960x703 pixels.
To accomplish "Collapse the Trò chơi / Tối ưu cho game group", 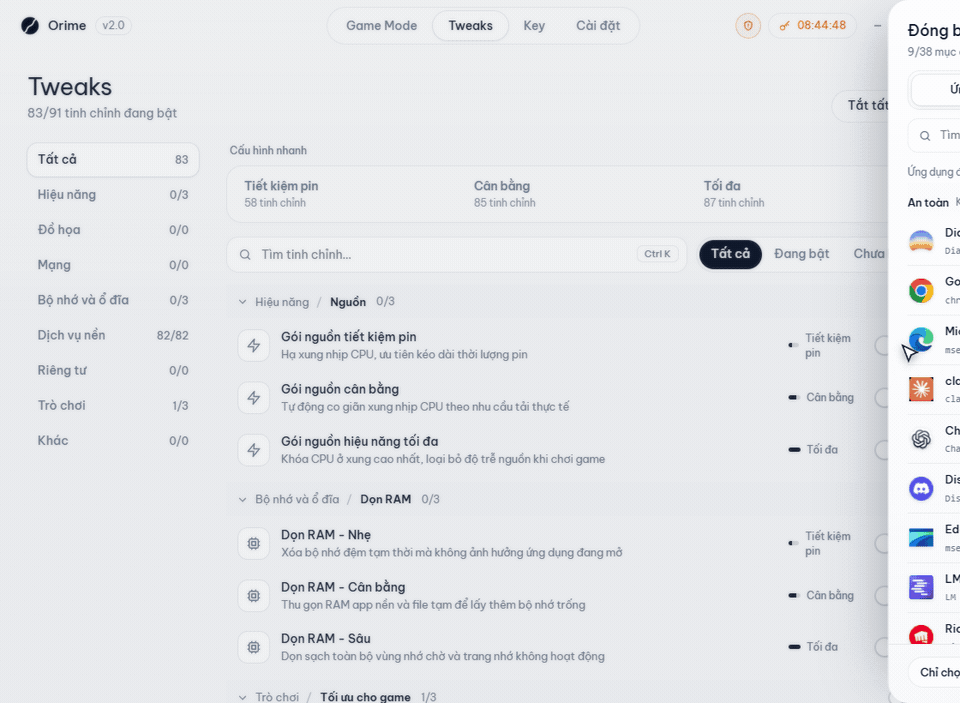I will tap(242, 697).
